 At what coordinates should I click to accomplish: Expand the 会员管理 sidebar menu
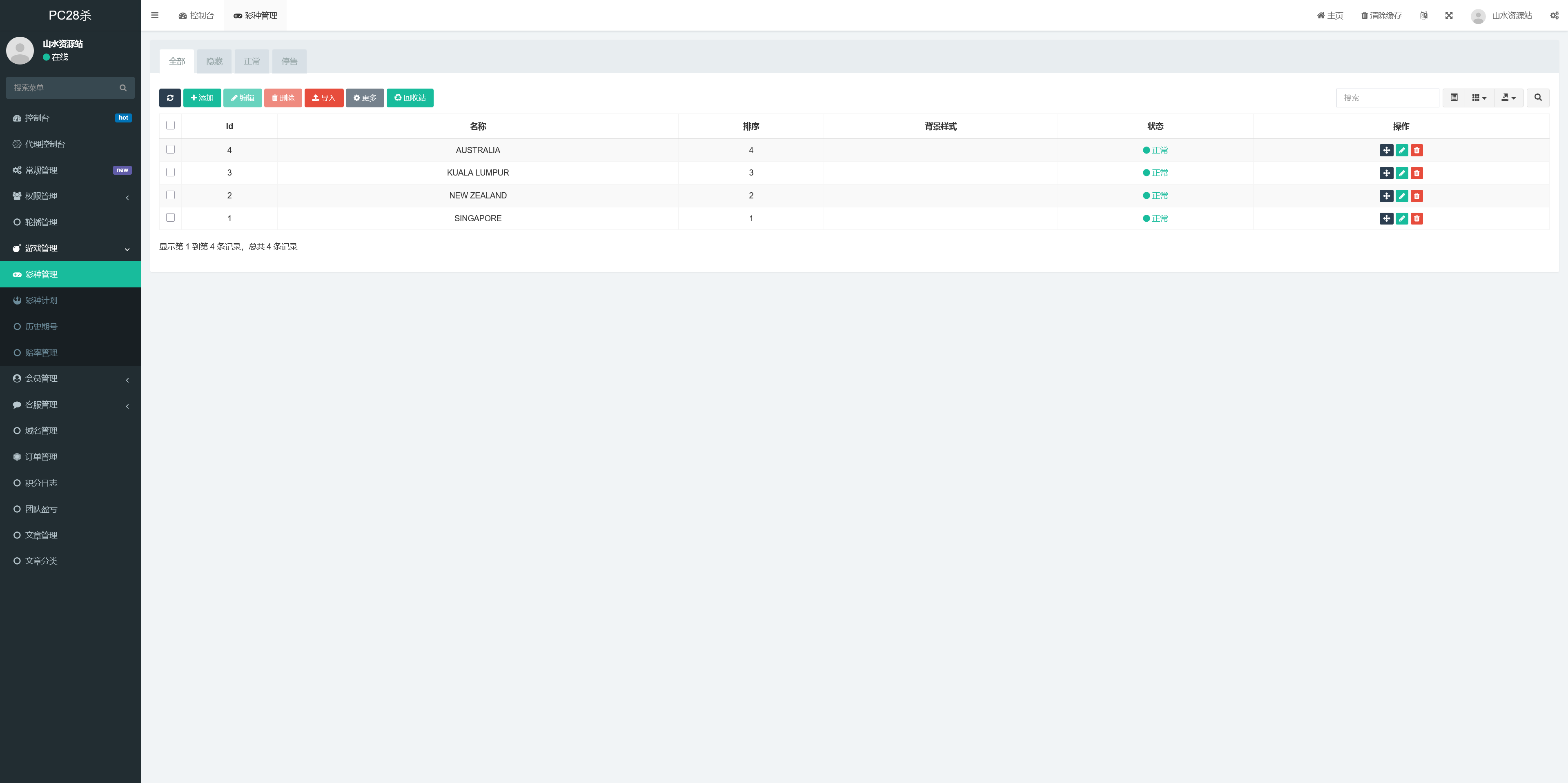(x=70, y=378)
